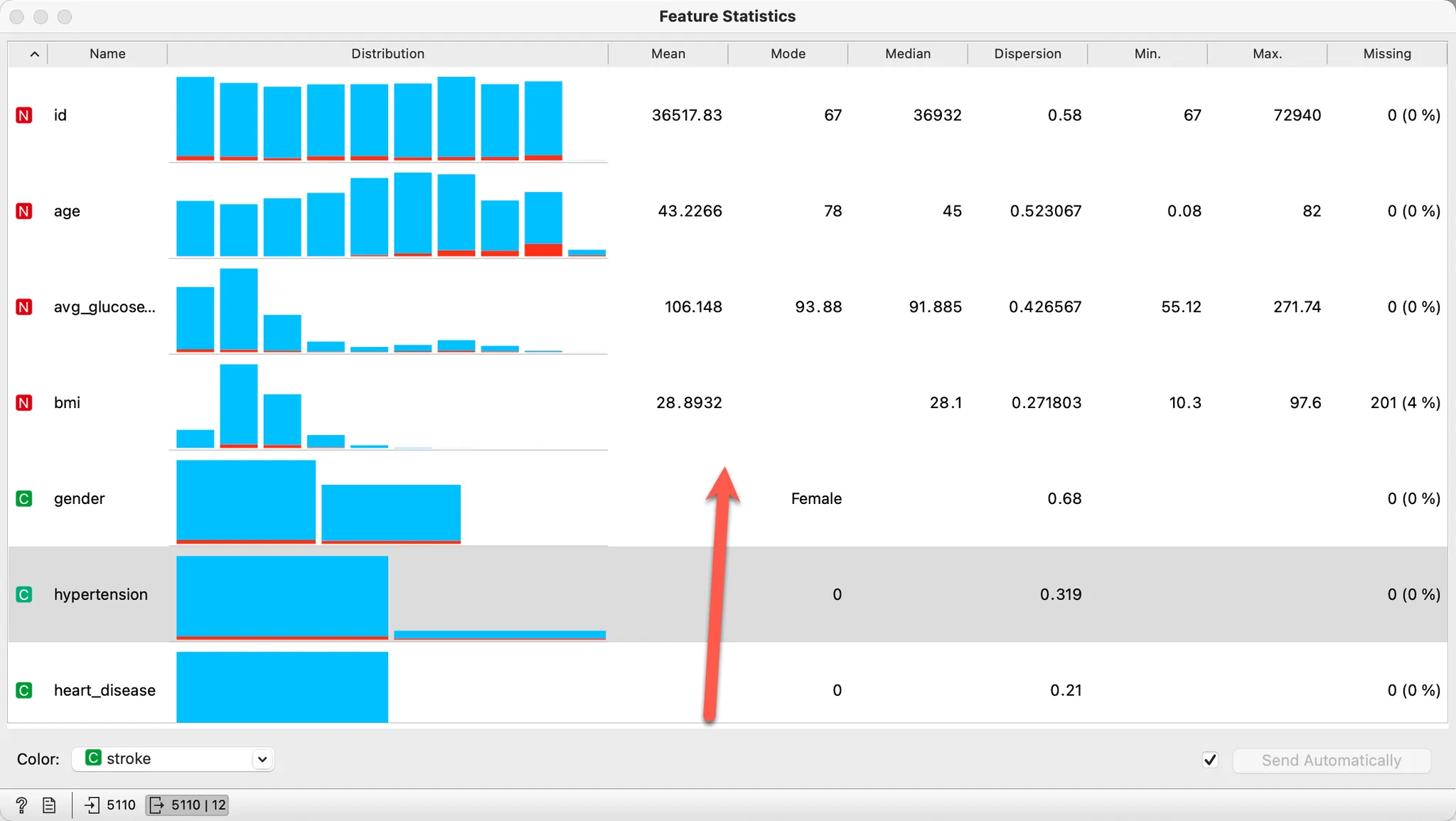Open the report document icon
Viewport: 1456px width, 821px height.
coord(49,805)
